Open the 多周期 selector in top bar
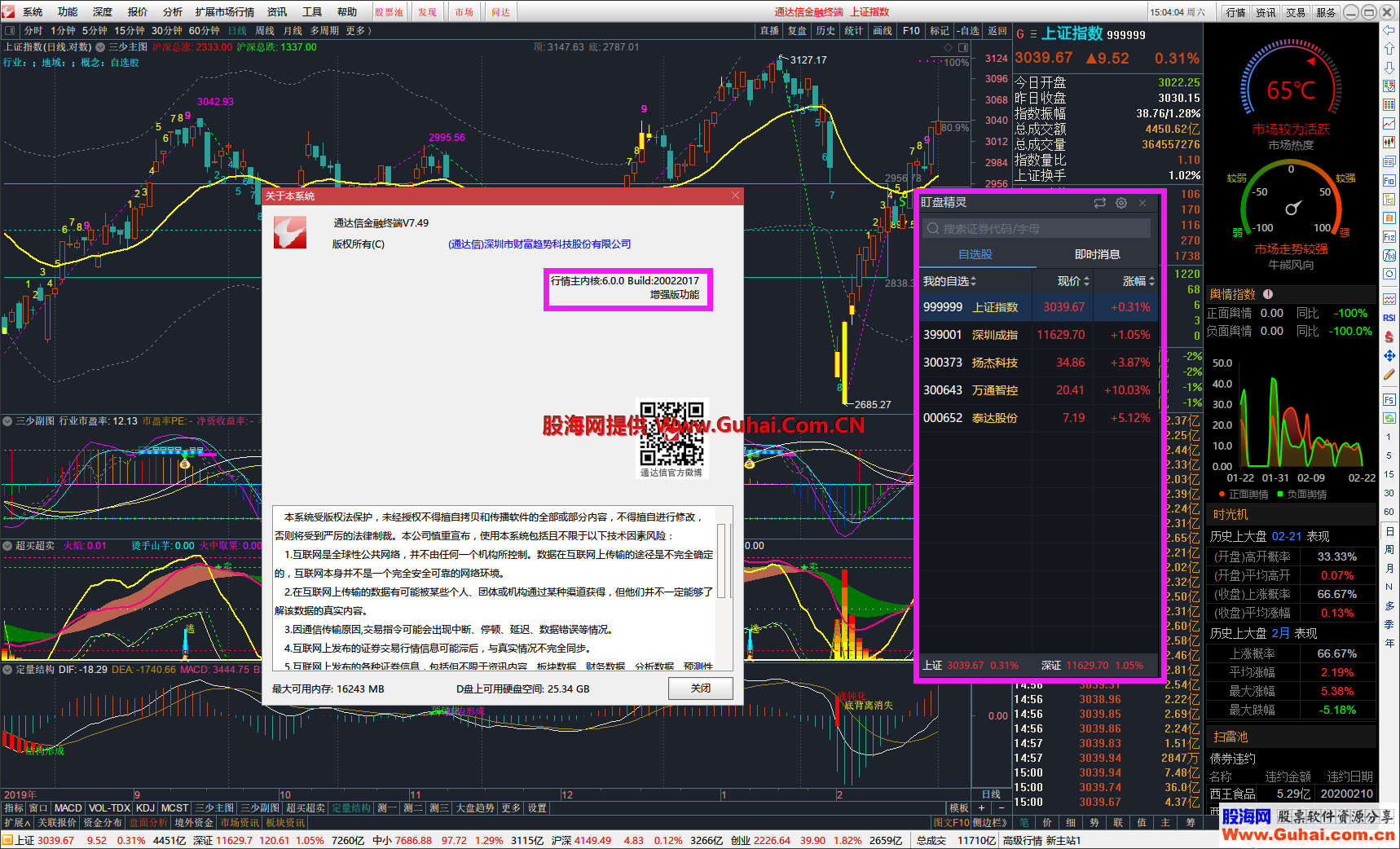The height and width of the screenshot is (849, 1400). pyautogui.click(x=324, y=31)
